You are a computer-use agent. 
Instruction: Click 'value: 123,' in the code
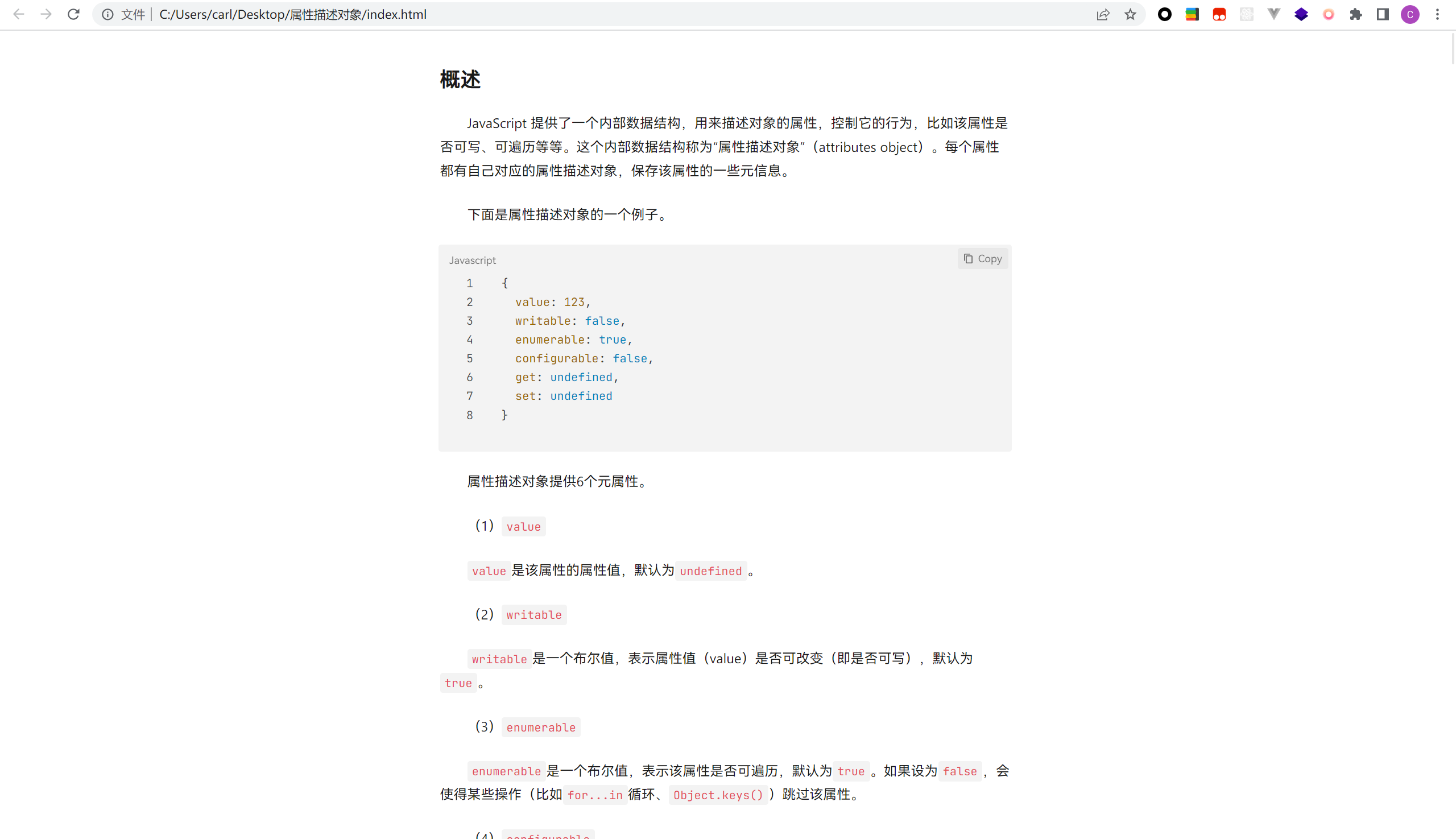pyautogui.click(x=553, y=302)
